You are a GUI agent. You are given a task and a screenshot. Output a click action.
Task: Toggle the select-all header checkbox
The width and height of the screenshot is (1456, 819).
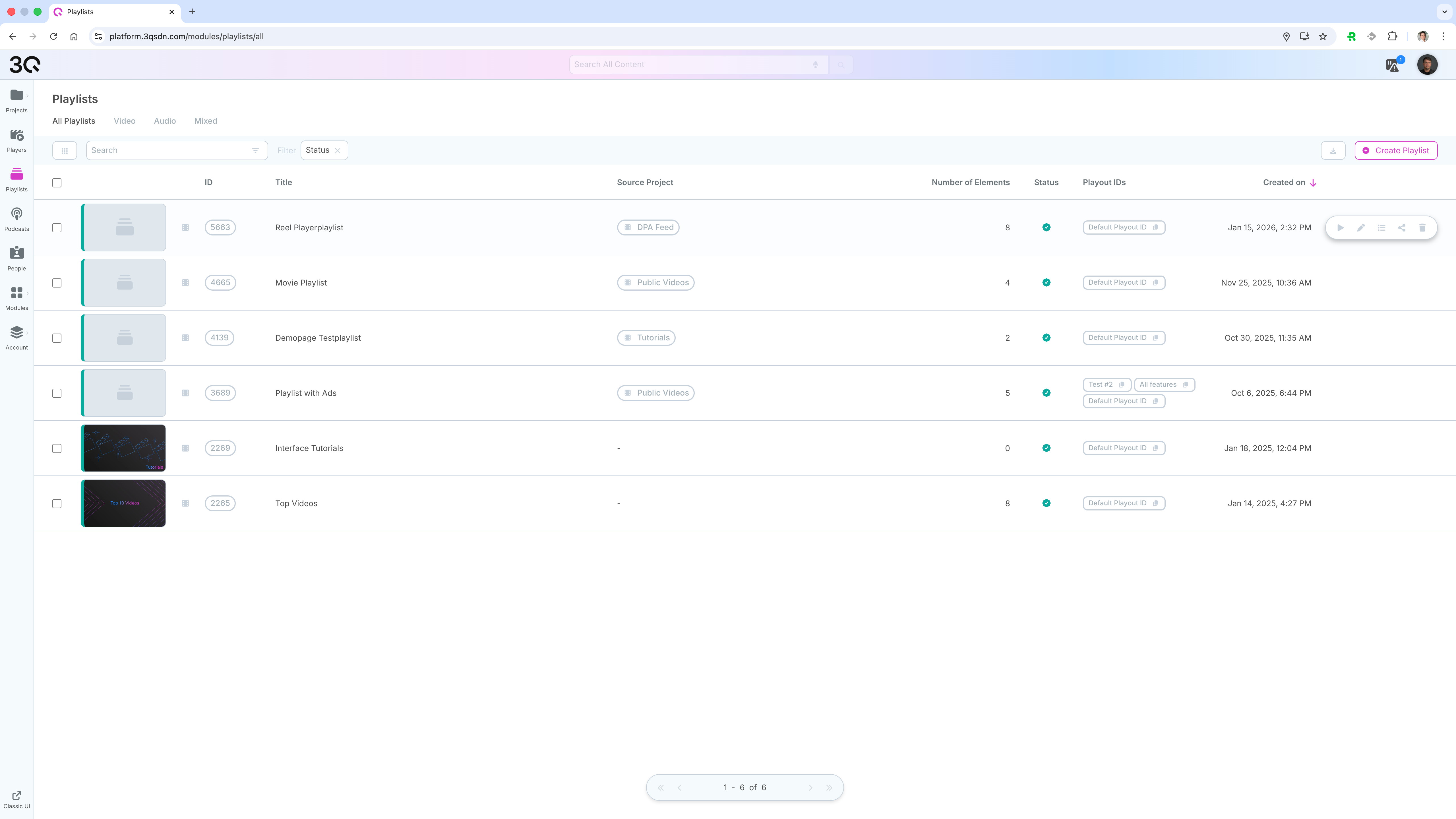pyautogui.click(x=57, y=183)
